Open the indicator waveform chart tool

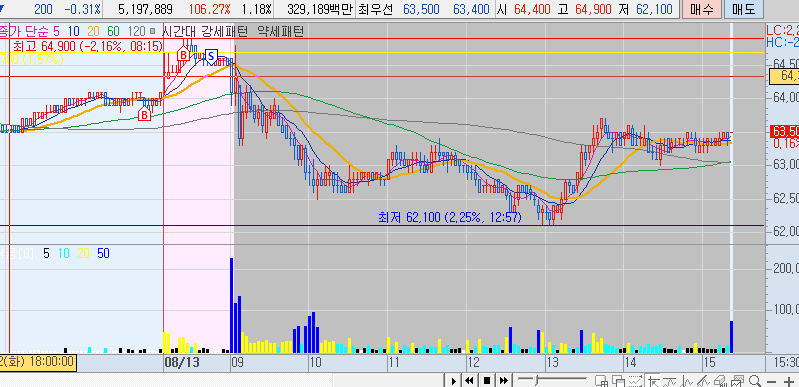pyautogui.click(x=687, y=381)
